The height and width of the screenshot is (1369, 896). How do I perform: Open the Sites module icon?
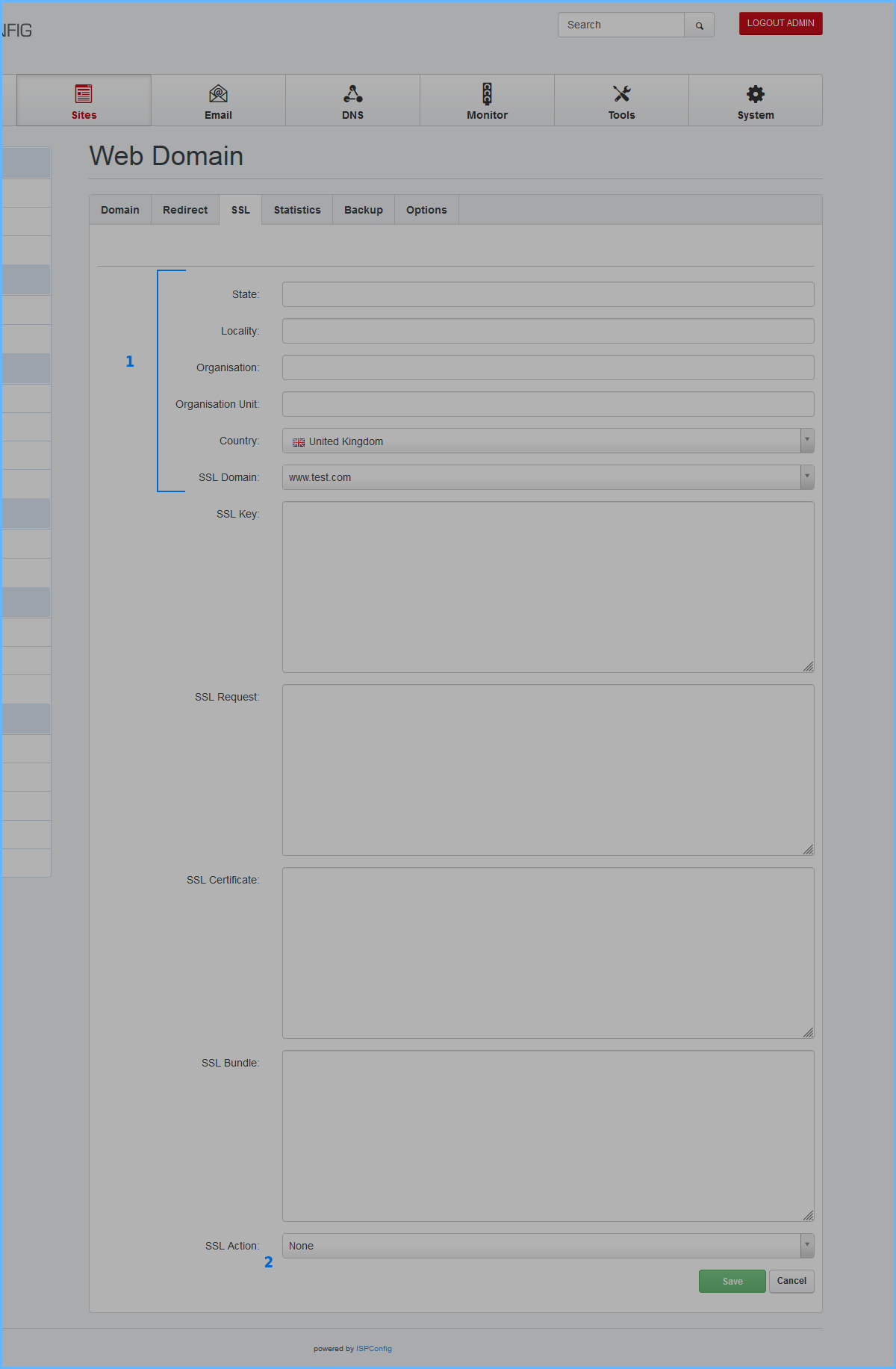84,93
